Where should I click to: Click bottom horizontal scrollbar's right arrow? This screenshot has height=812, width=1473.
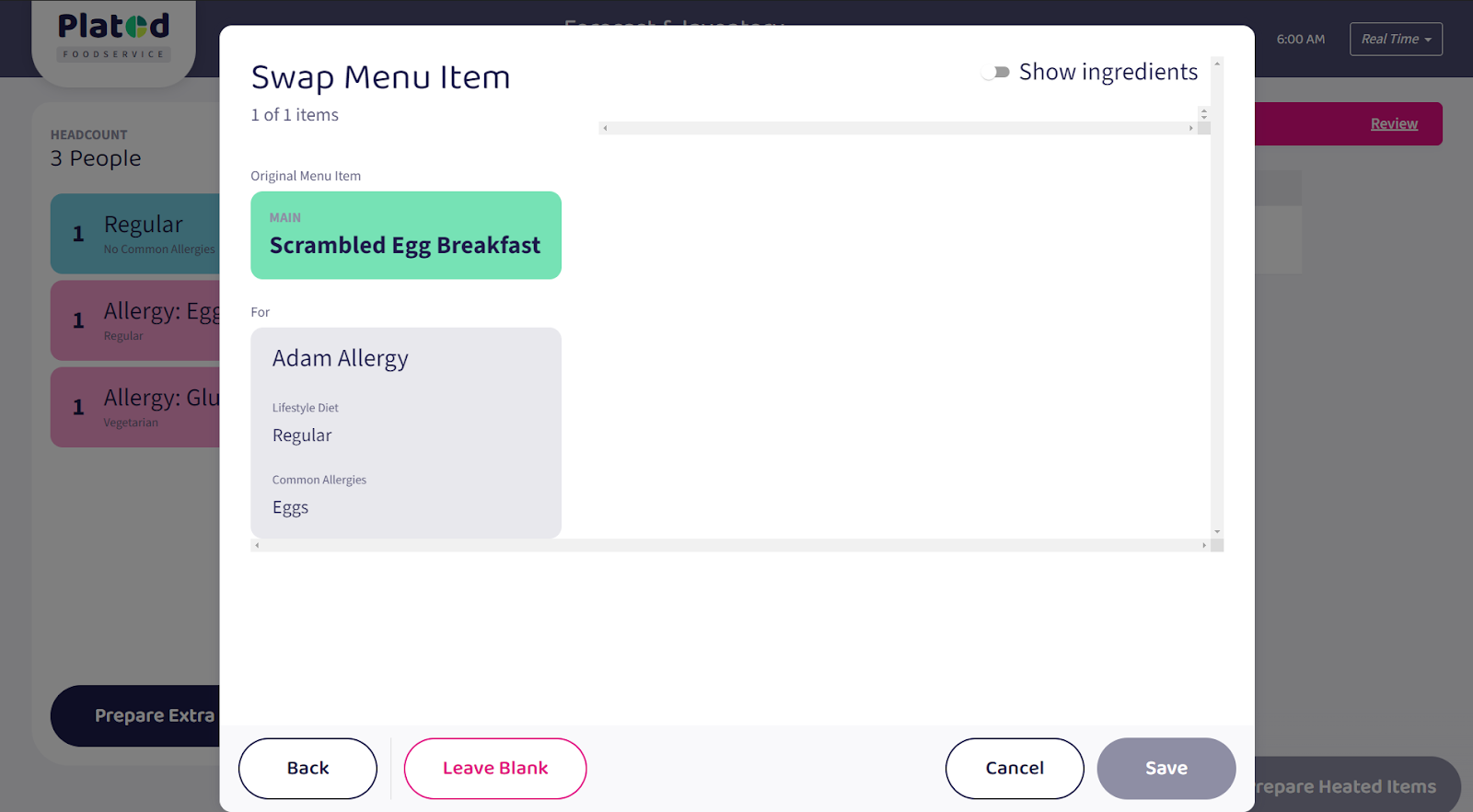[x=1203, y=546]
